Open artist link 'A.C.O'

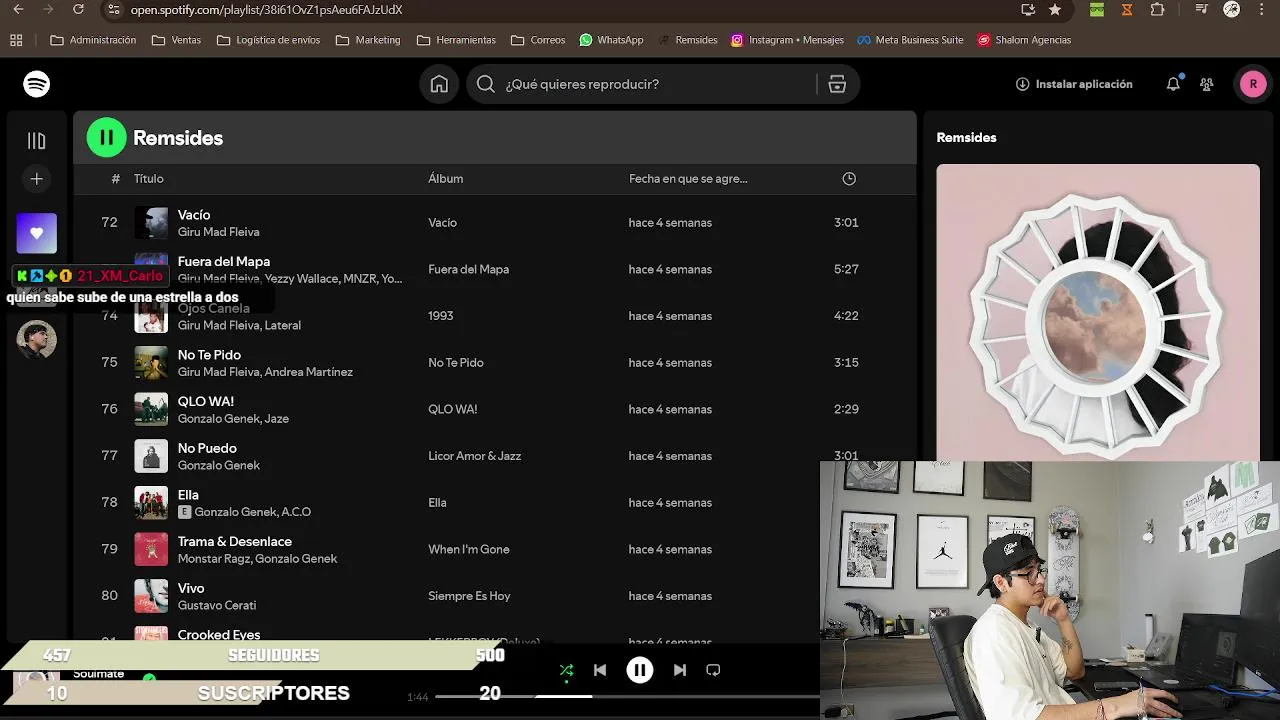point(296,512)
